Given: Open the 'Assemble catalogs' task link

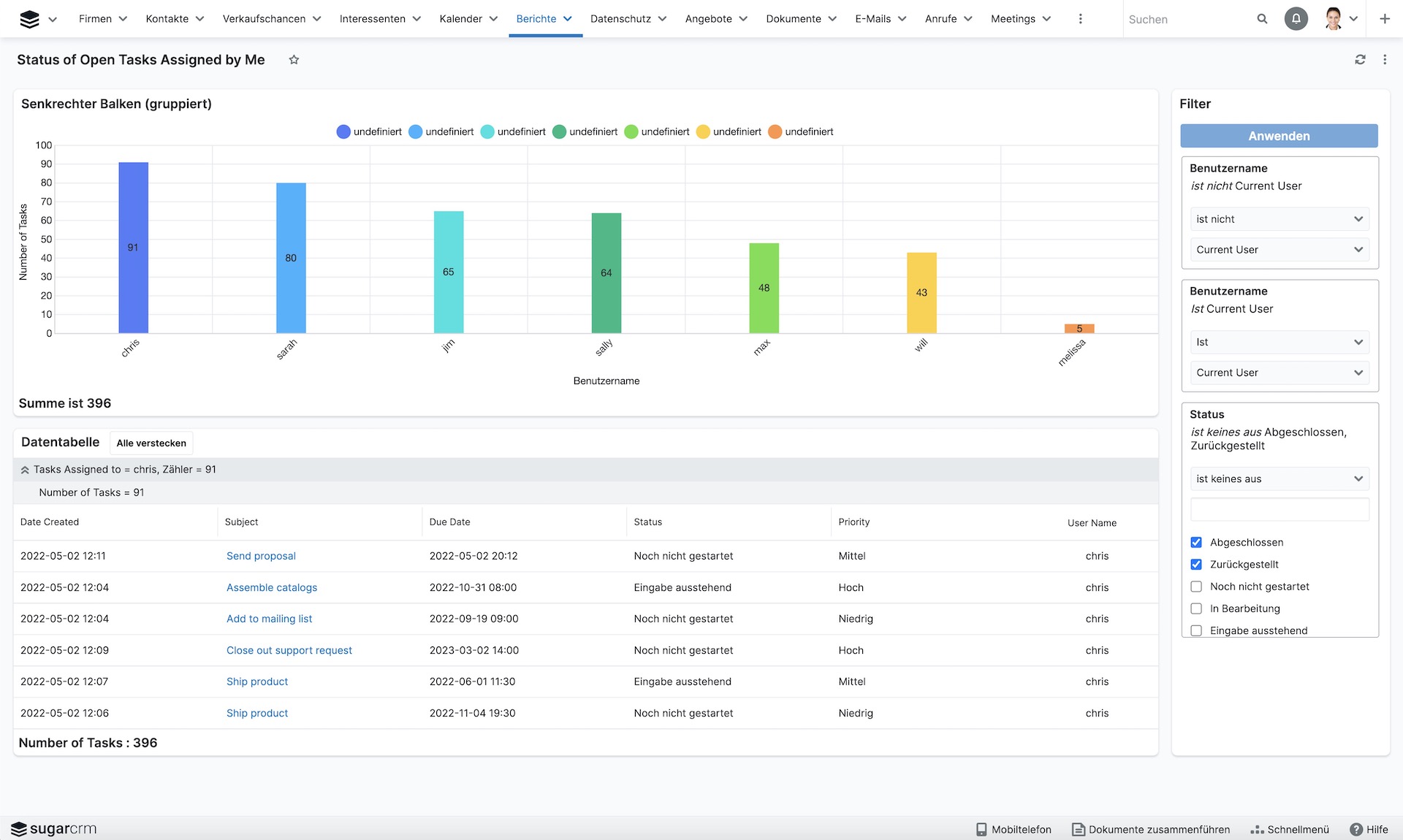Looking at the screenshot, I should pos(272,587).
